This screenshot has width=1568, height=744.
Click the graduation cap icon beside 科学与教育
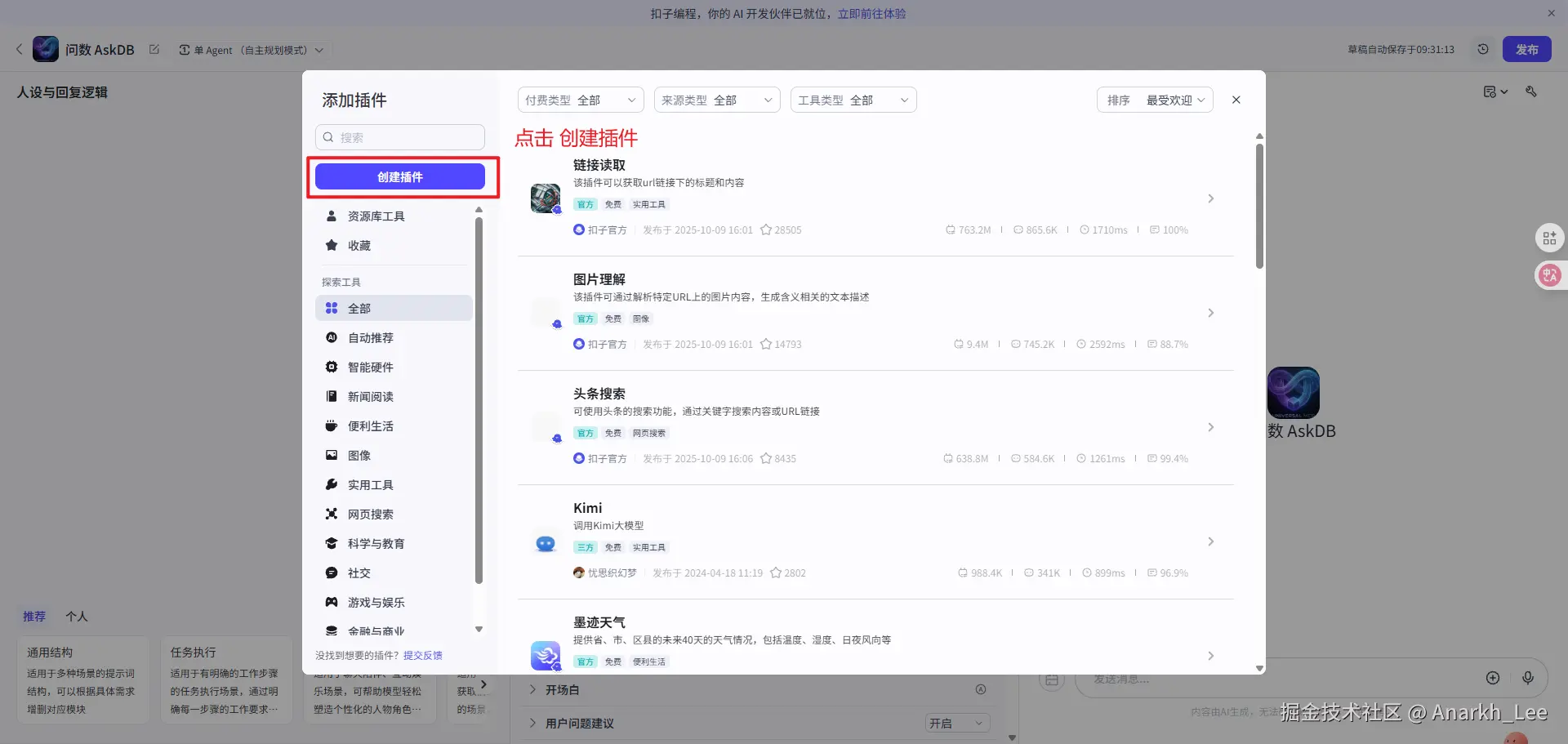click(332, 543)
